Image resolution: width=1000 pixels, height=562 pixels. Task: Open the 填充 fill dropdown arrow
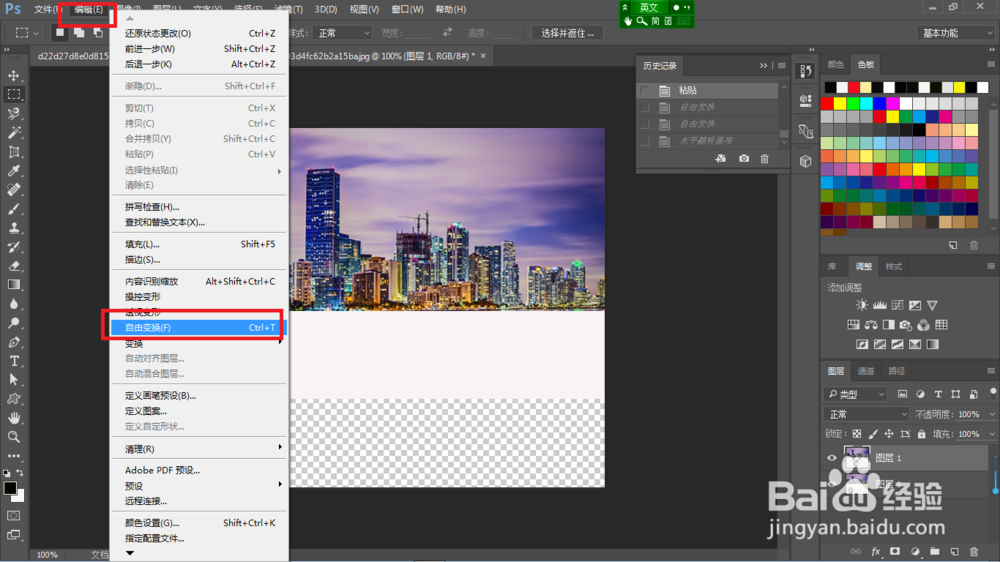click(x=992, y=434)
